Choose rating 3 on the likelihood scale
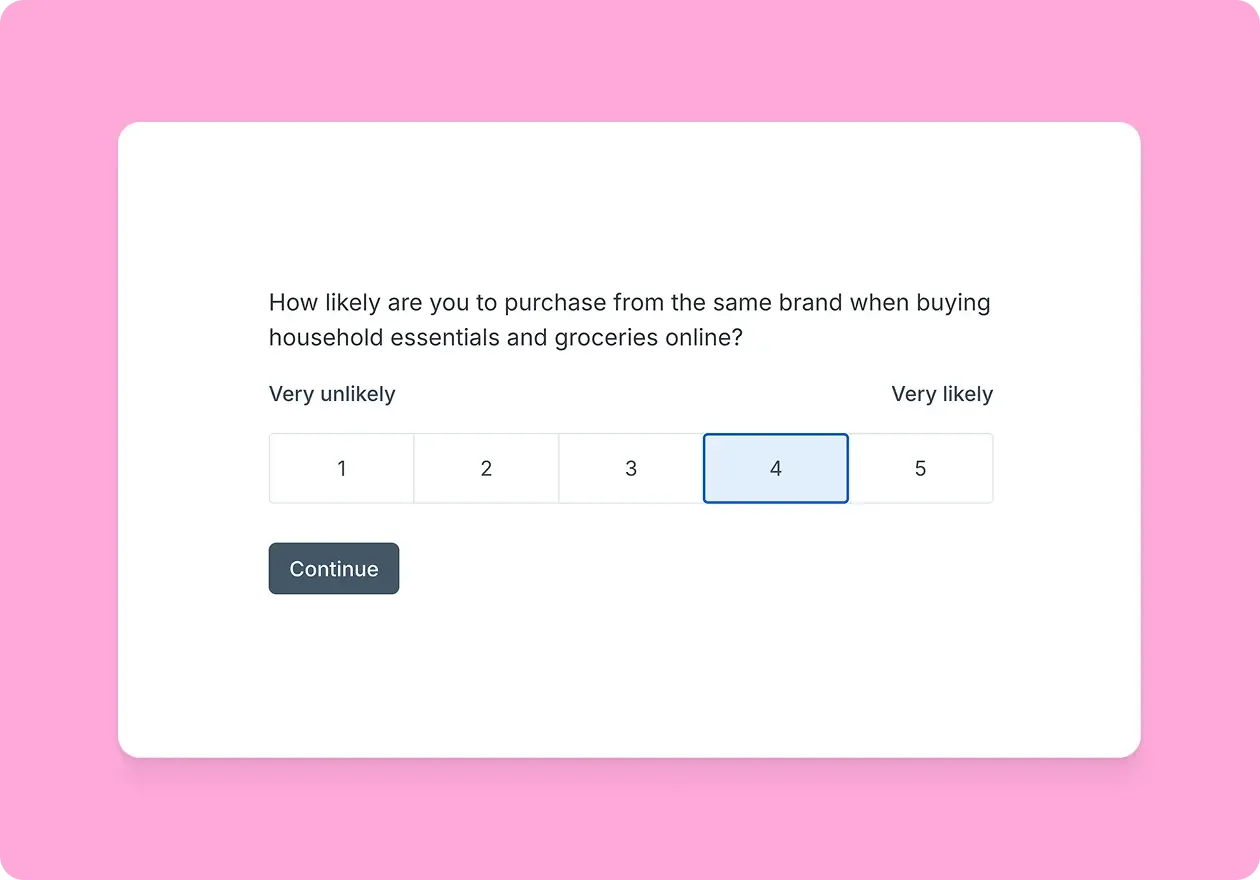This screenshot has width=1260, height=880. [631, 468]
